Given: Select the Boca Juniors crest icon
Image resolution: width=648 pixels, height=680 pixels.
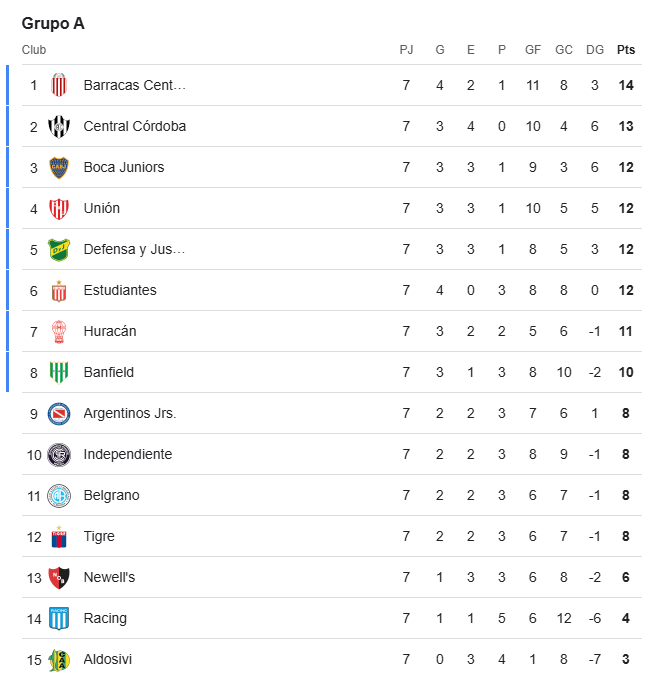Looking at the screenshot, I should (x=59, y=167).
